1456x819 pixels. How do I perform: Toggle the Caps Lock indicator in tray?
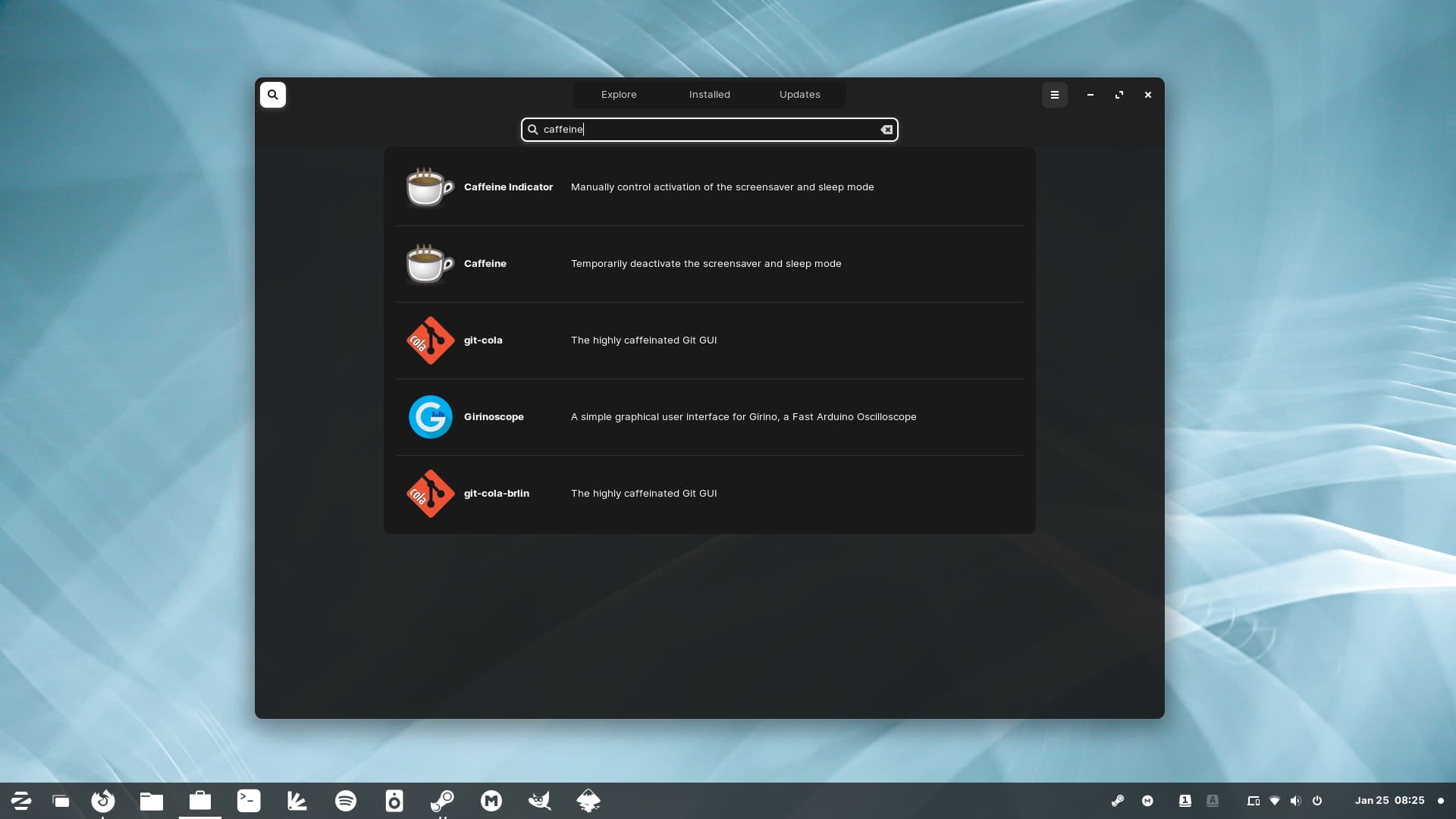coord(1213,801)
